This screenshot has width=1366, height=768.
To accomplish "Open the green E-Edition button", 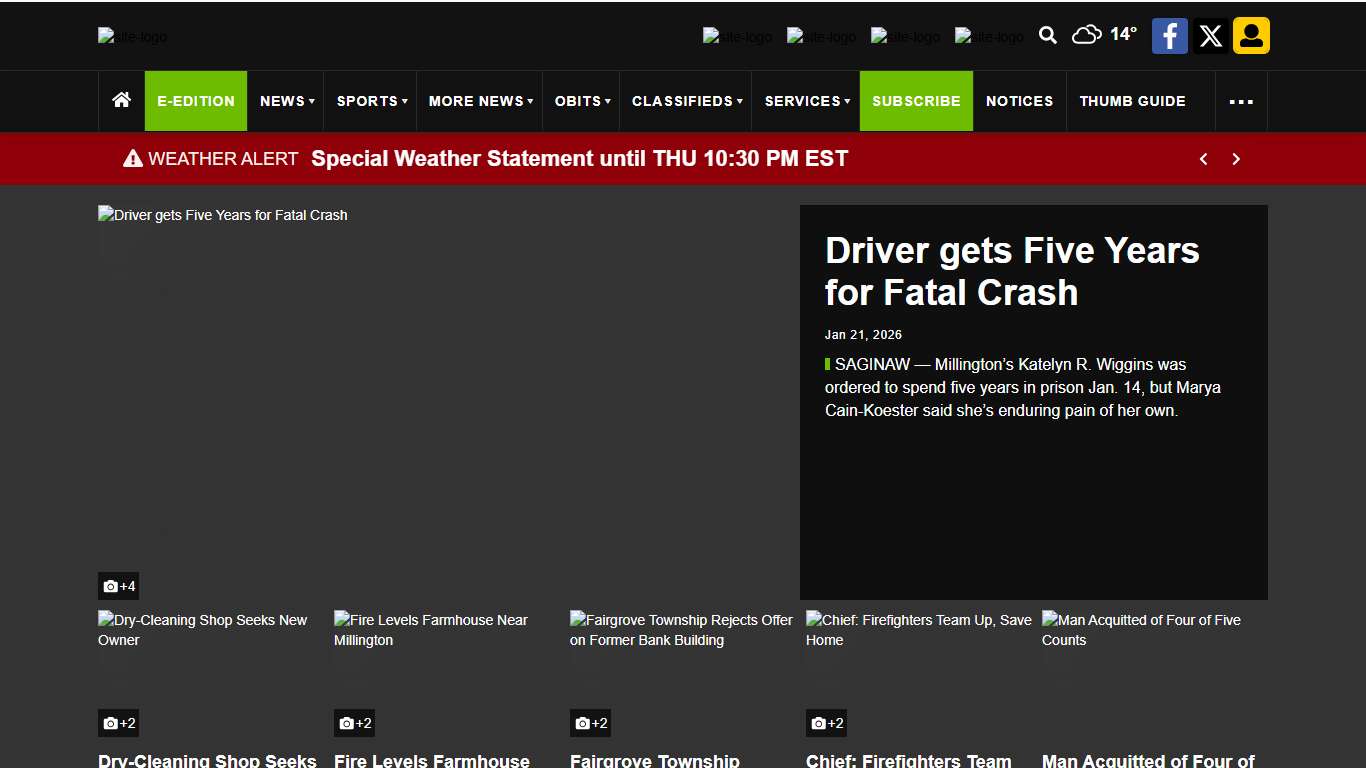I will [x=196, y=101].
